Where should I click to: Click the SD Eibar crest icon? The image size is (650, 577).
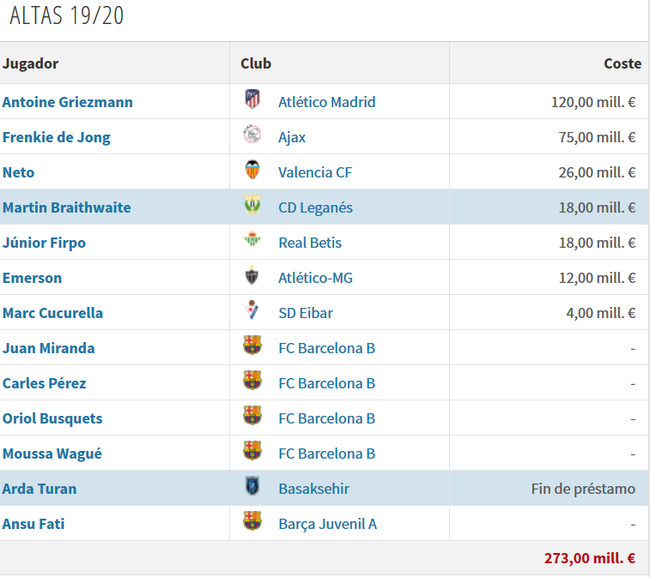tap(252, 310)
